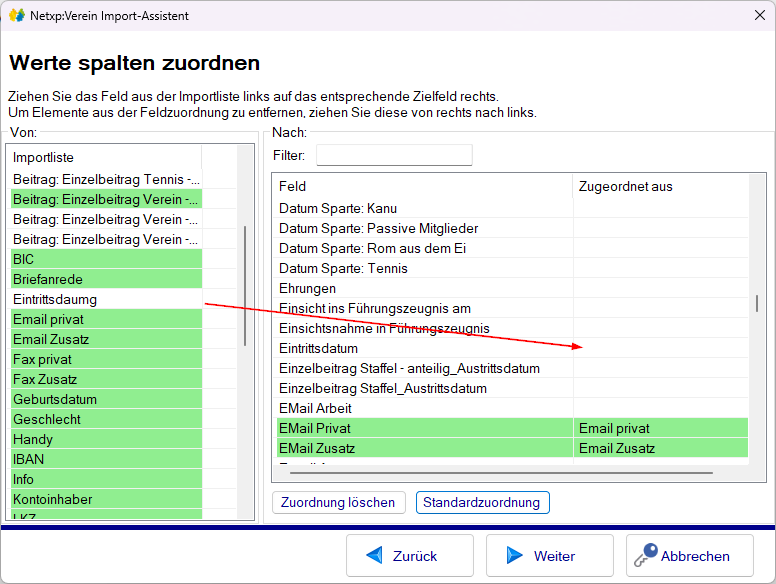Type in the Filter input field
The width and height of the screenshot is (776, 584).
click(394, 156)
